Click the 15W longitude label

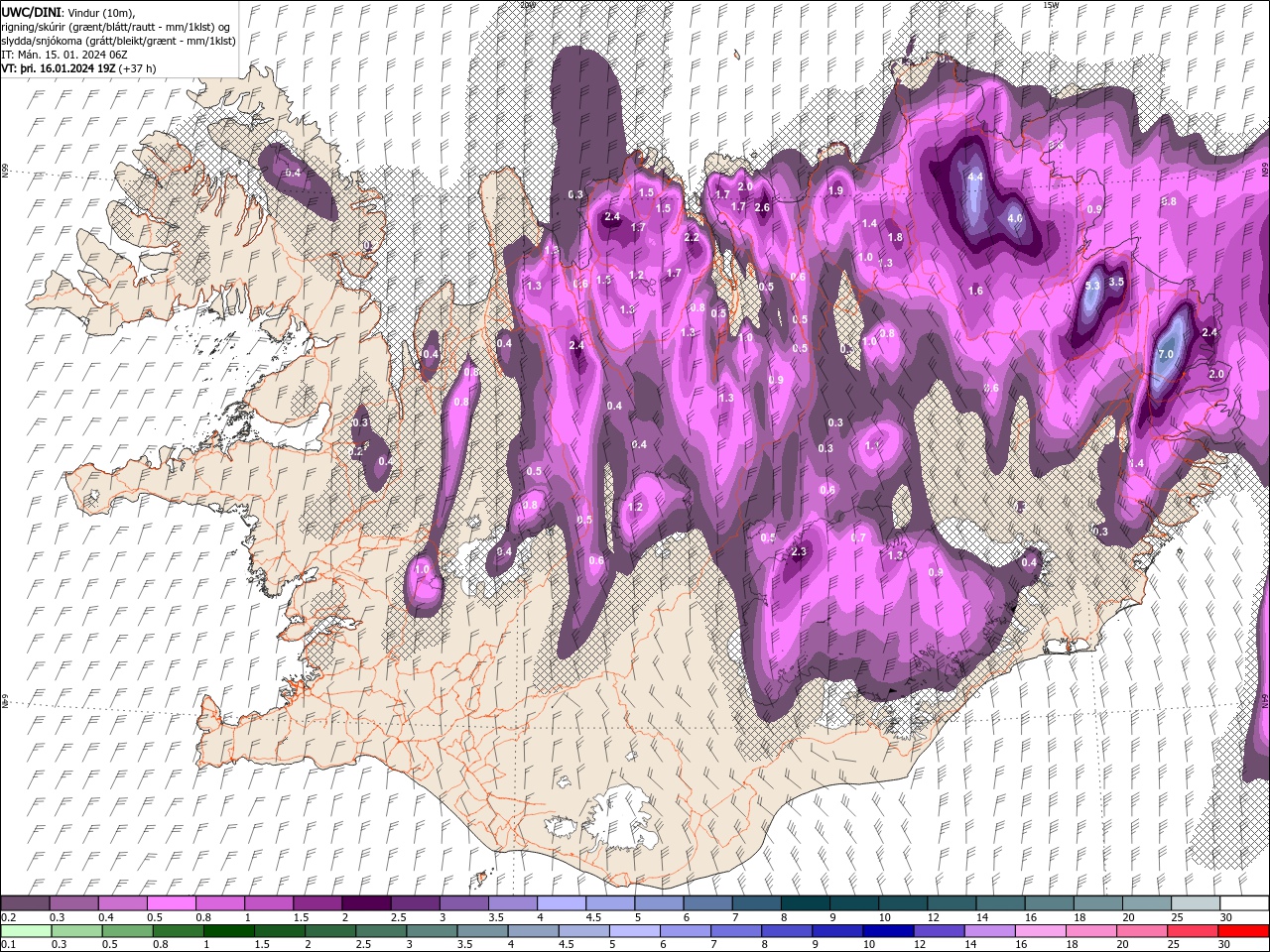click(1051, 5)
